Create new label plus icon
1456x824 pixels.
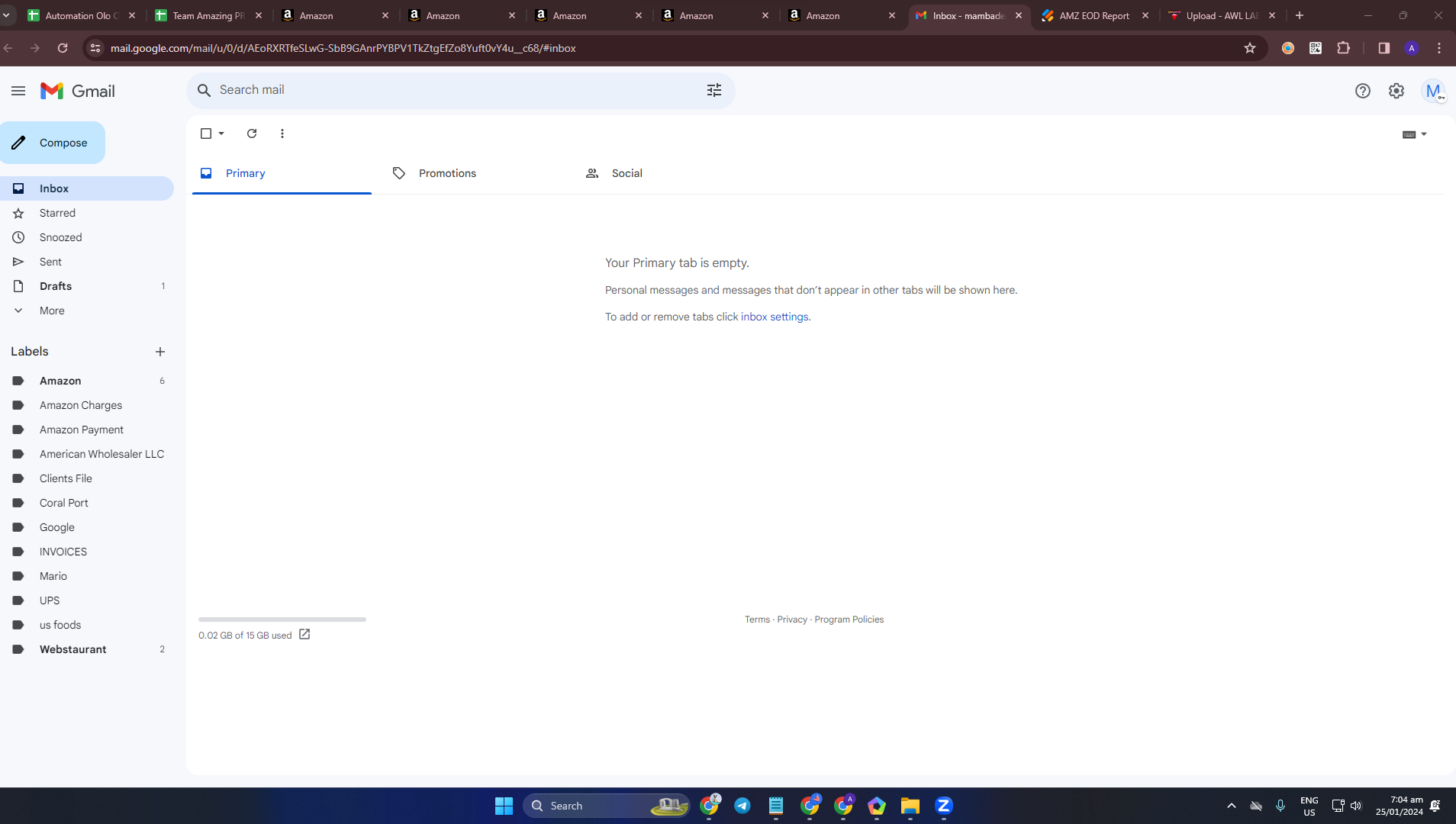(x=160, y=352)
